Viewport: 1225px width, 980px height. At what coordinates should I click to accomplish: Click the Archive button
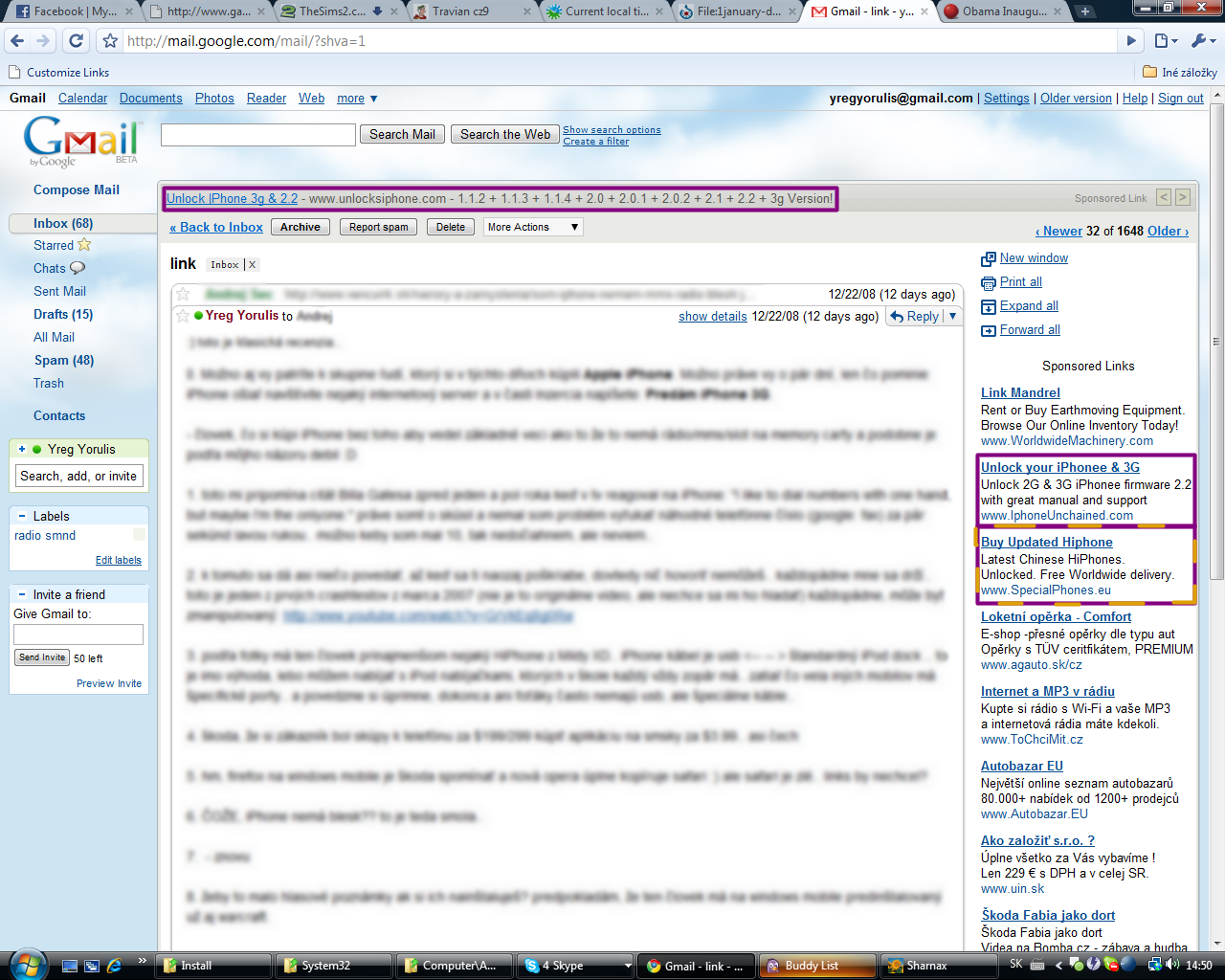(301, 227)
